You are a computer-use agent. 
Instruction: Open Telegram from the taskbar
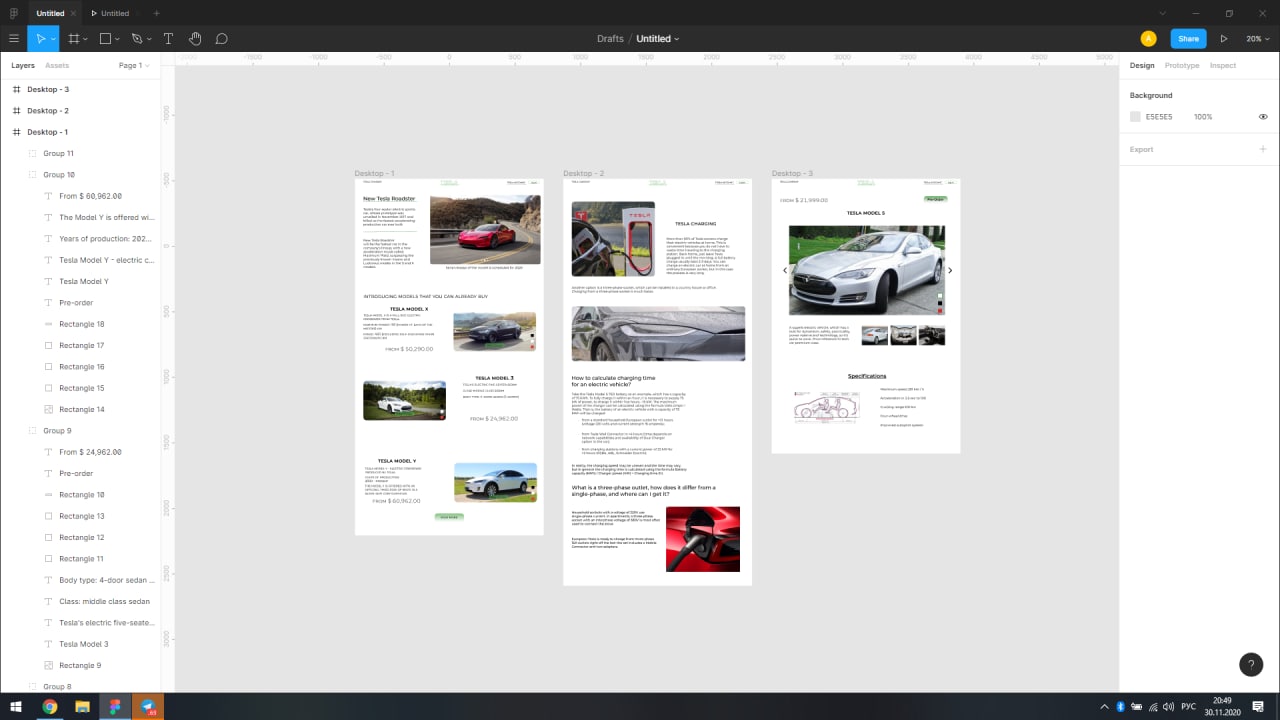[x=148, y=706]
